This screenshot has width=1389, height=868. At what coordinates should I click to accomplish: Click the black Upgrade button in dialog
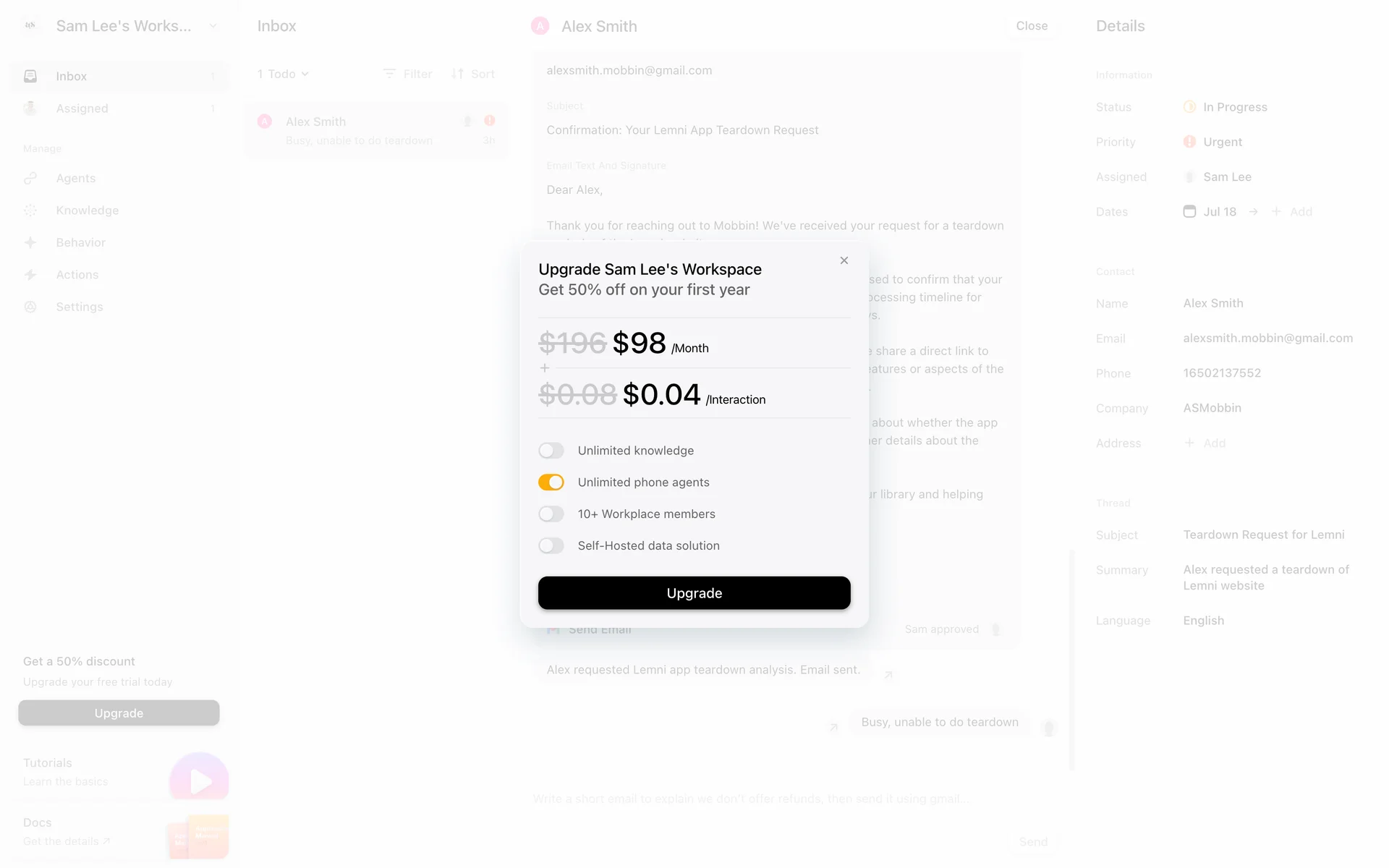(694, 593)
